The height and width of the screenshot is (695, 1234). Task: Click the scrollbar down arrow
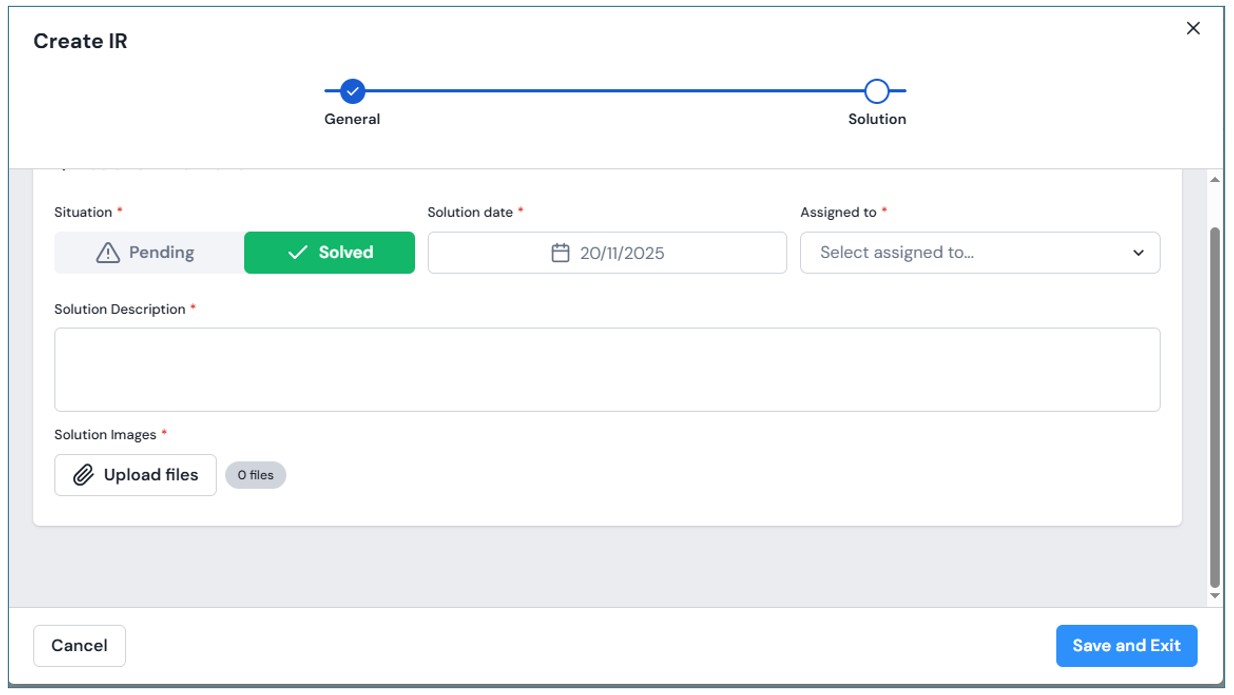pyautogui.click(x=1215, y=596)
